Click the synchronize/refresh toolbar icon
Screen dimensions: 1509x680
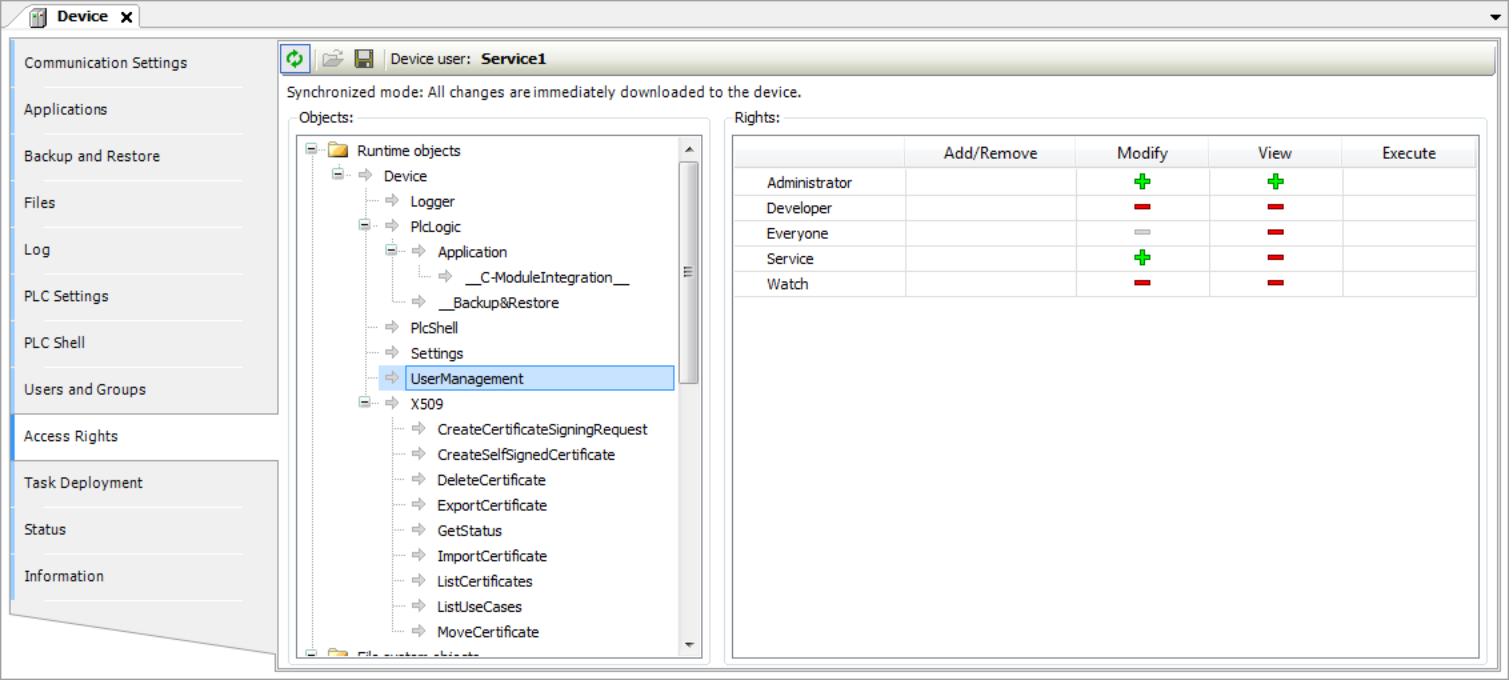pos(295,58)
